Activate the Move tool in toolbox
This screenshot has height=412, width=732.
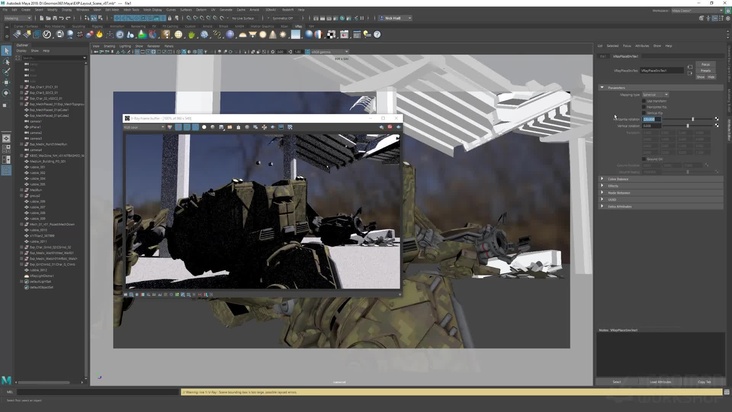pos(6,82)
